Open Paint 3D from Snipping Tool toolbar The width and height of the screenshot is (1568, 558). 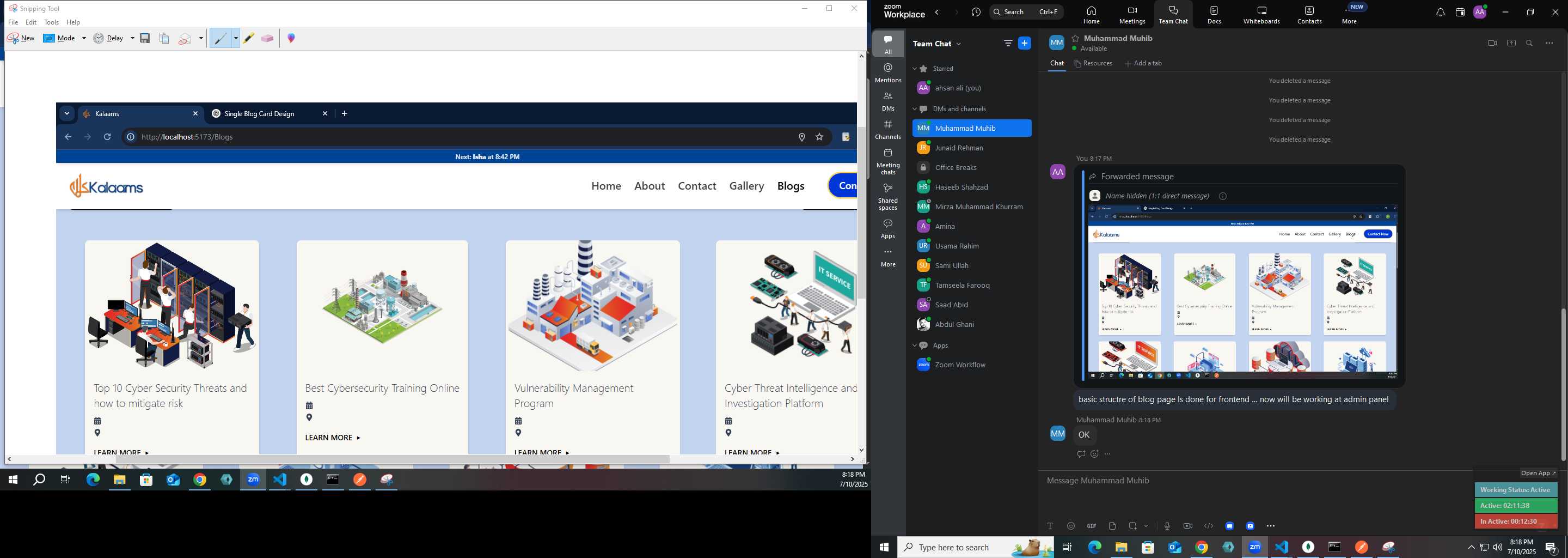point(292,38)
